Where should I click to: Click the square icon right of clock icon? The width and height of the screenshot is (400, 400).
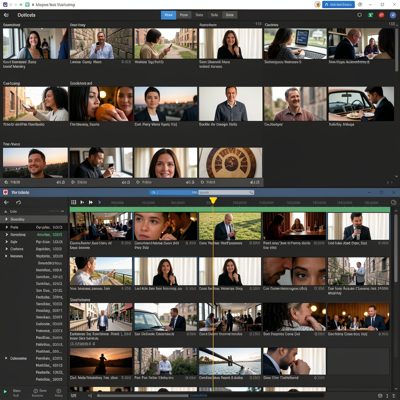pyautogui.click(x=58, y=391)
